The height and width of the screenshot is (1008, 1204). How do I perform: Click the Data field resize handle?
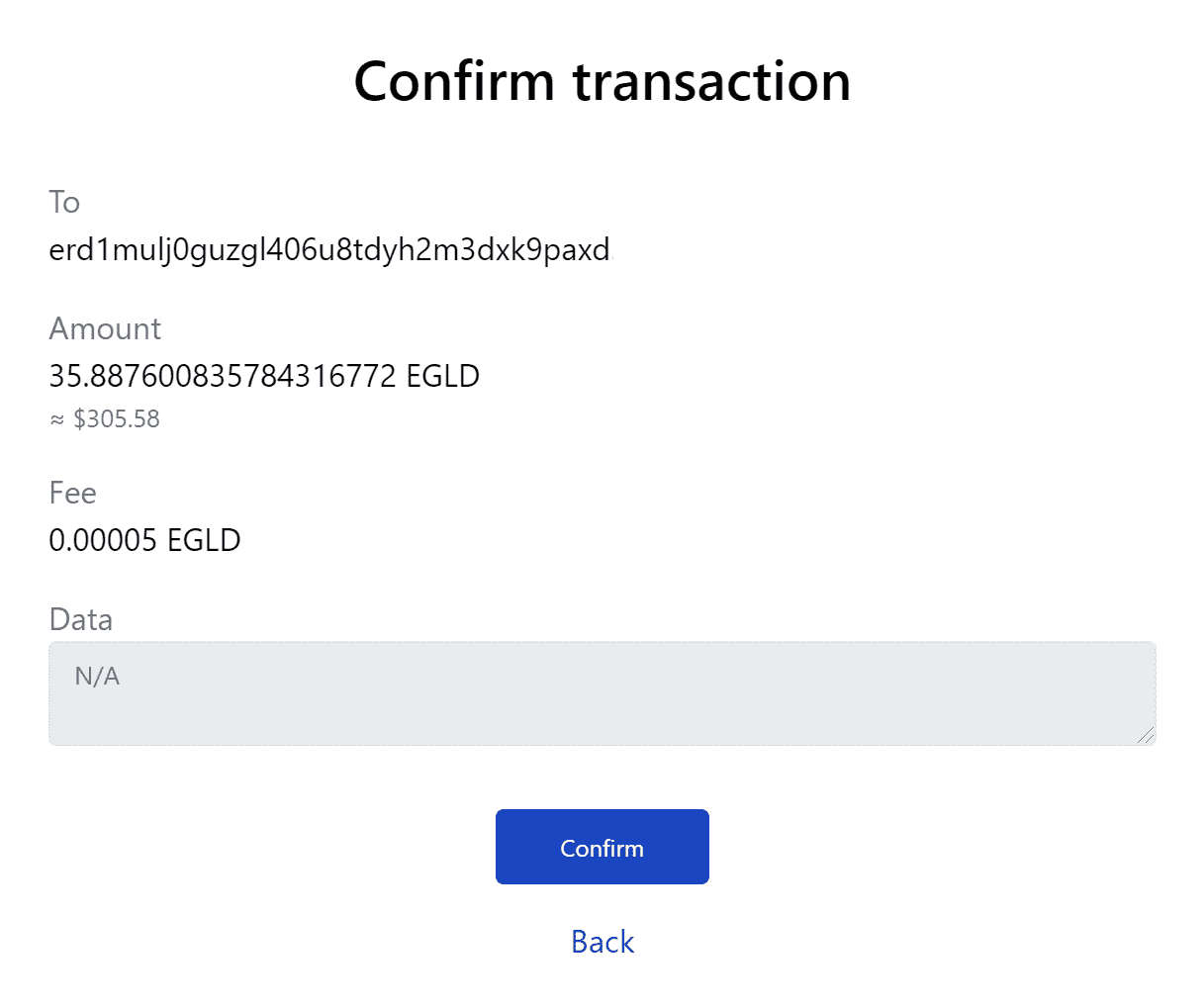click(x=1146, y=735)
